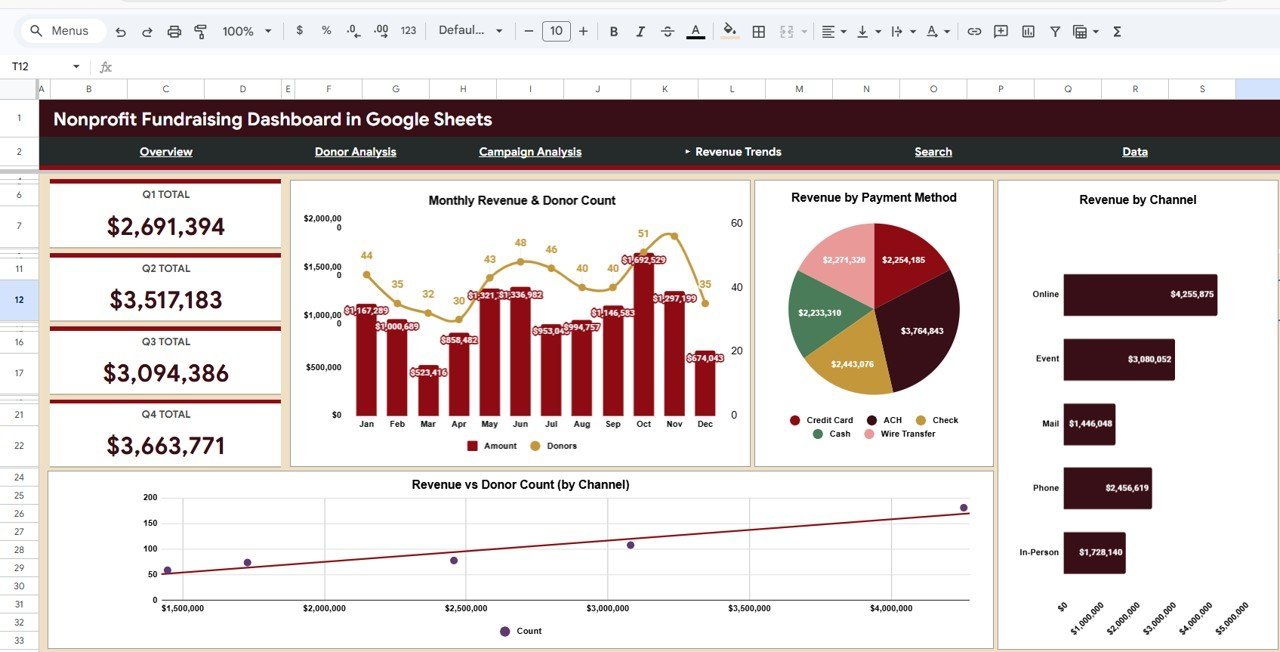This screenshot has height=652, width=1280.
Task: Toggle italic formatting
Action: coord(640,31)
